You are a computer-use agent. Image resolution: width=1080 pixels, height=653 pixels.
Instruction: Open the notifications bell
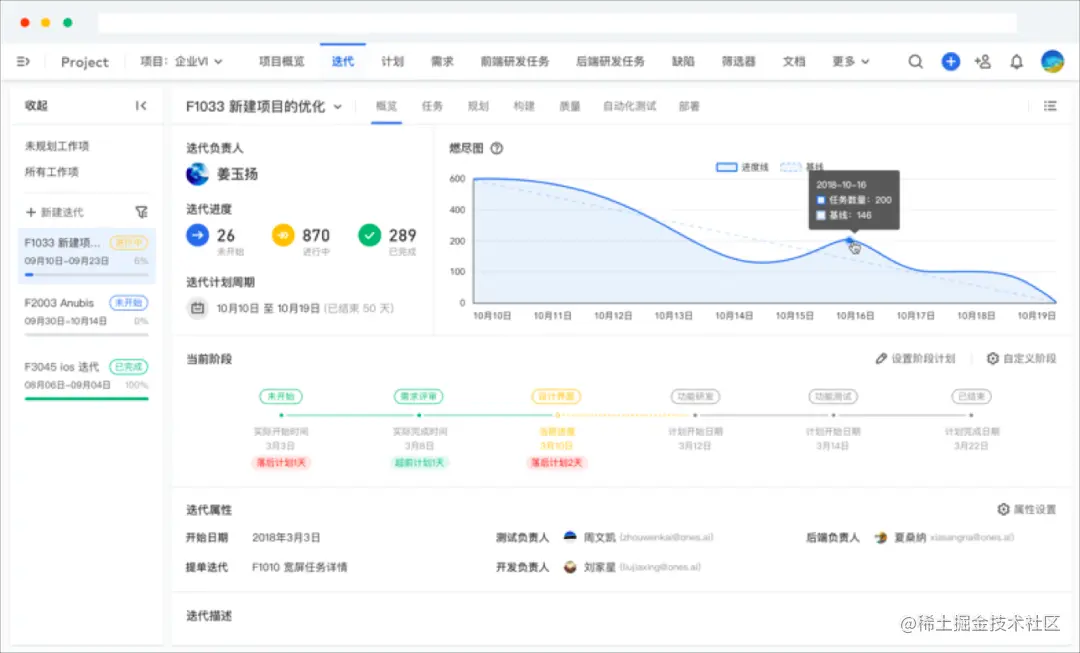point(1017,62)
